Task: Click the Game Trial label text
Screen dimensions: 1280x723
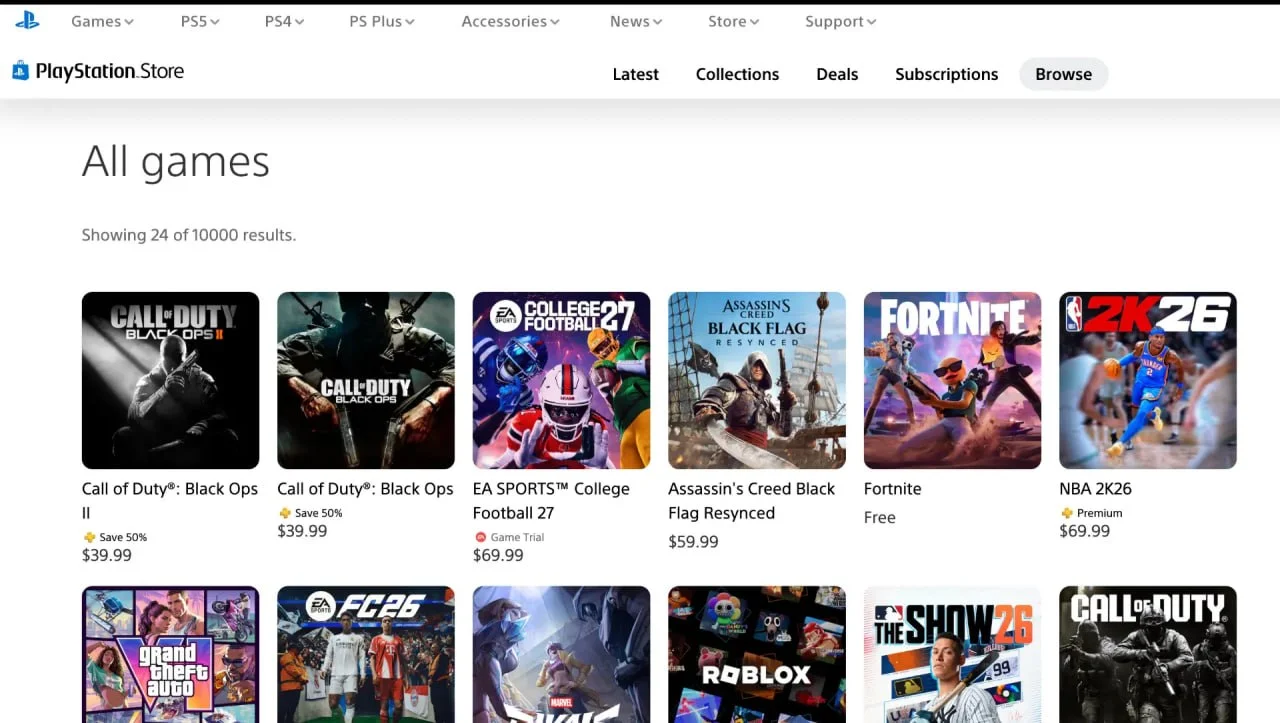Action: point(517,538)
